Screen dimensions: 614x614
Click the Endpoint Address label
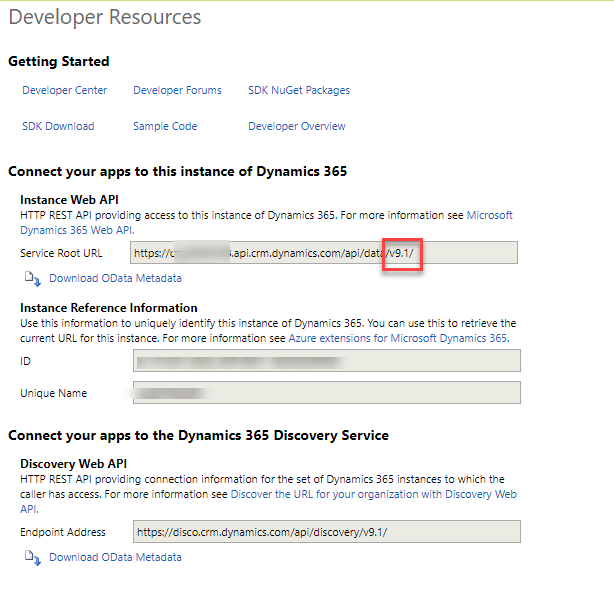(x=63, y=532)
